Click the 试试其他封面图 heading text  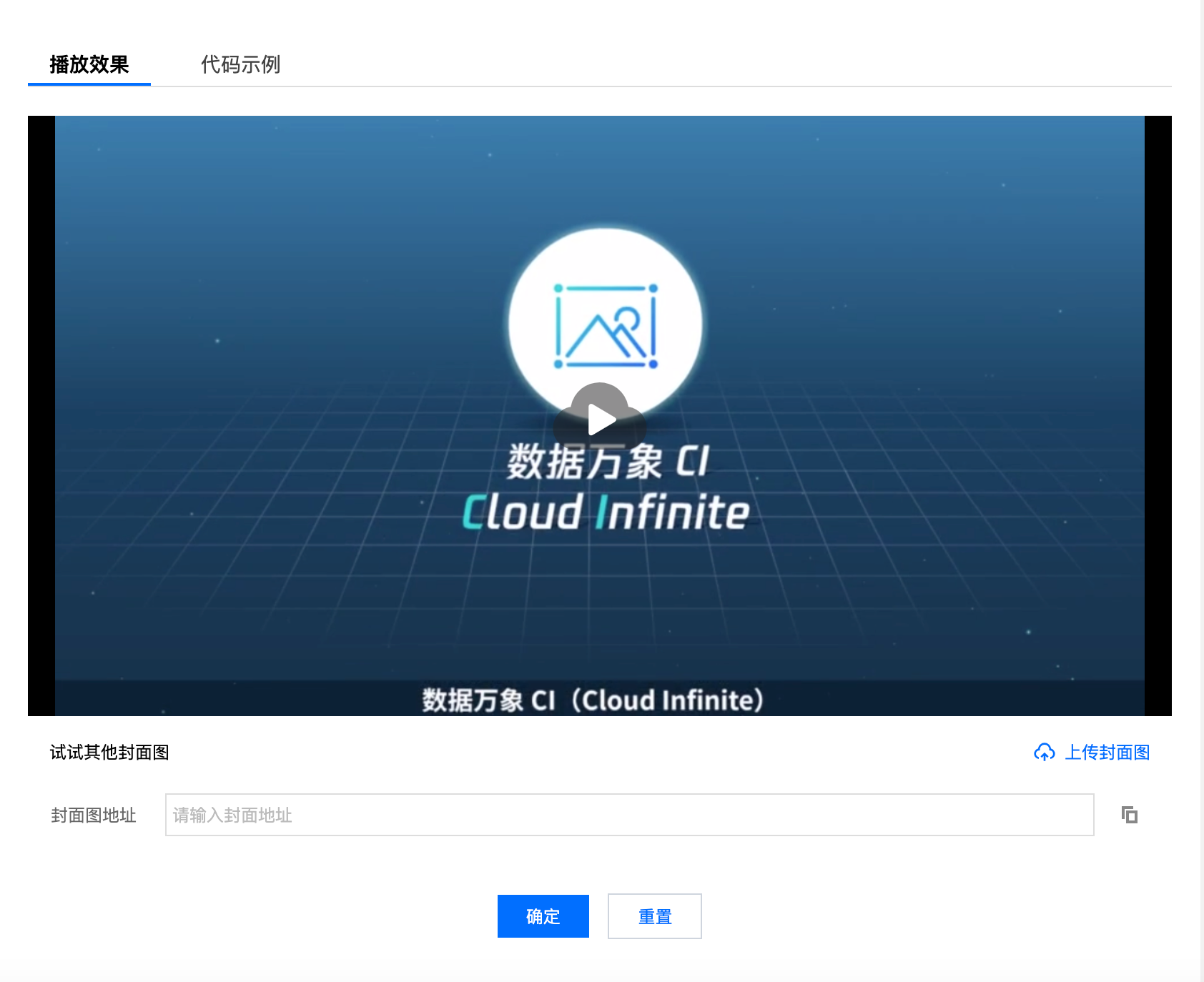click(x=109, y=753)
